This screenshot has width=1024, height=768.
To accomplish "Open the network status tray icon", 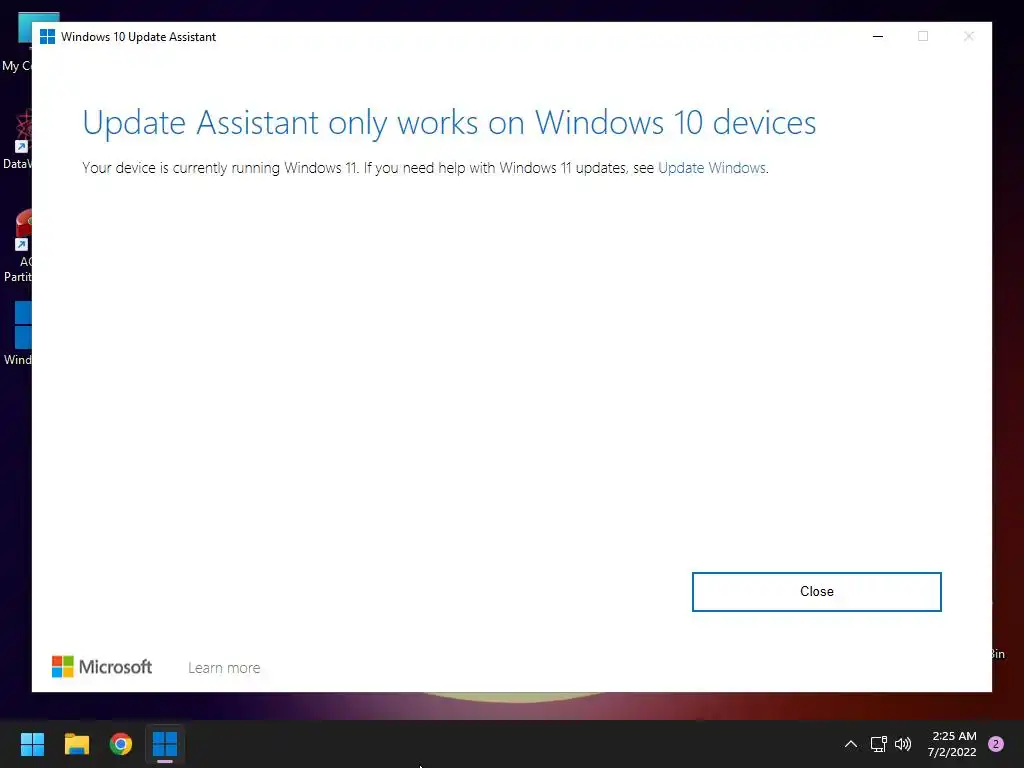I will click(x=878, y=744).
